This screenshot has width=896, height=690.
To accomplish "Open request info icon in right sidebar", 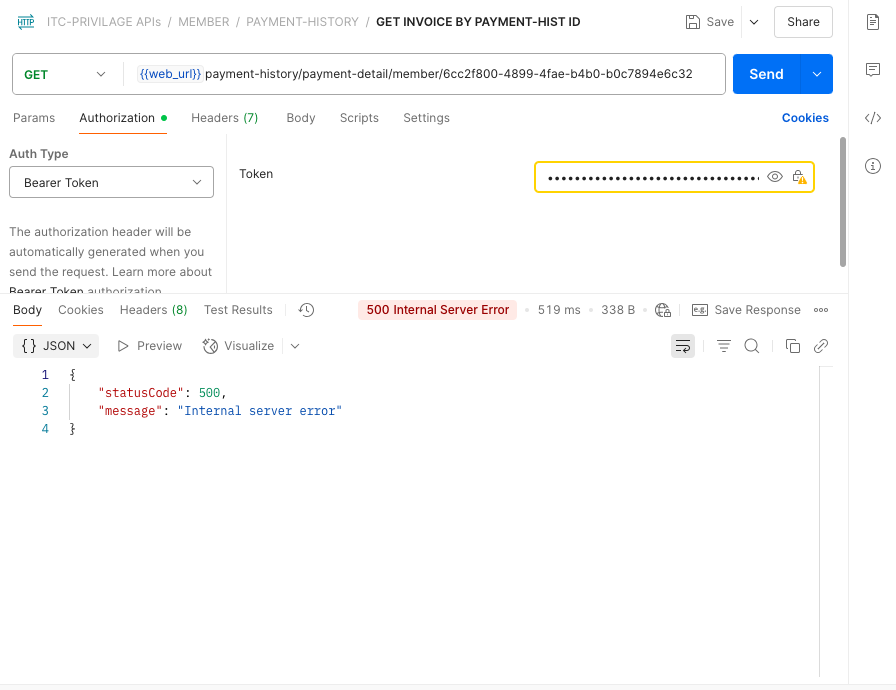I will pos(872,166).
